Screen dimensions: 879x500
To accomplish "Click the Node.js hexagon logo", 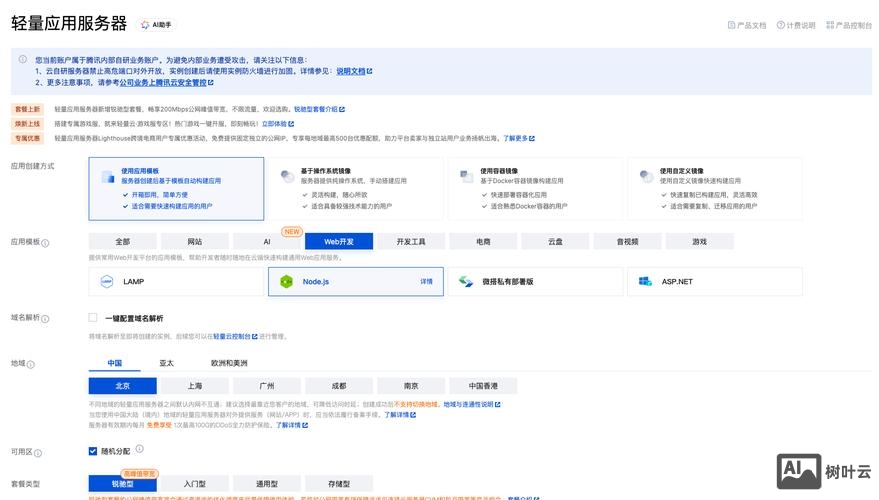I will pos(286,281).
